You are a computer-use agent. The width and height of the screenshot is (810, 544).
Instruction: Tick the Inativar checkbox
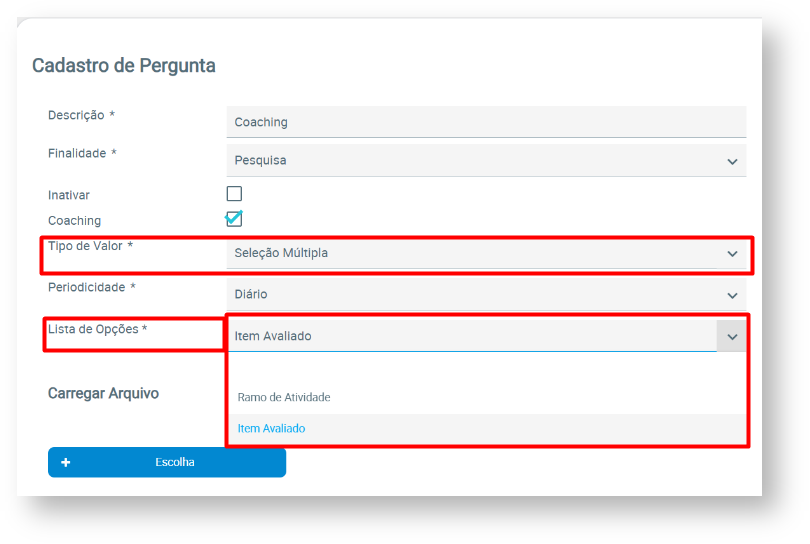(x=234, y=194)
